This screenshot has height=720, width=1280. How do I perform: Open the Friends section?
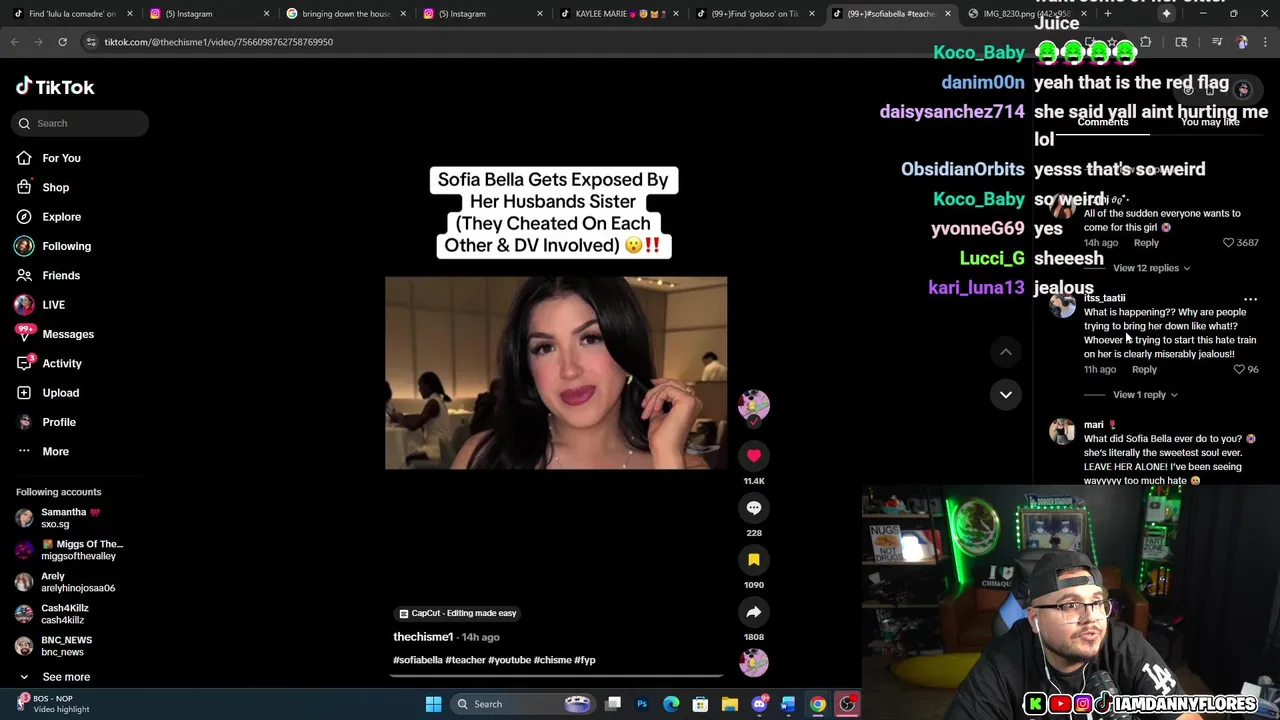tap(61, 275)
